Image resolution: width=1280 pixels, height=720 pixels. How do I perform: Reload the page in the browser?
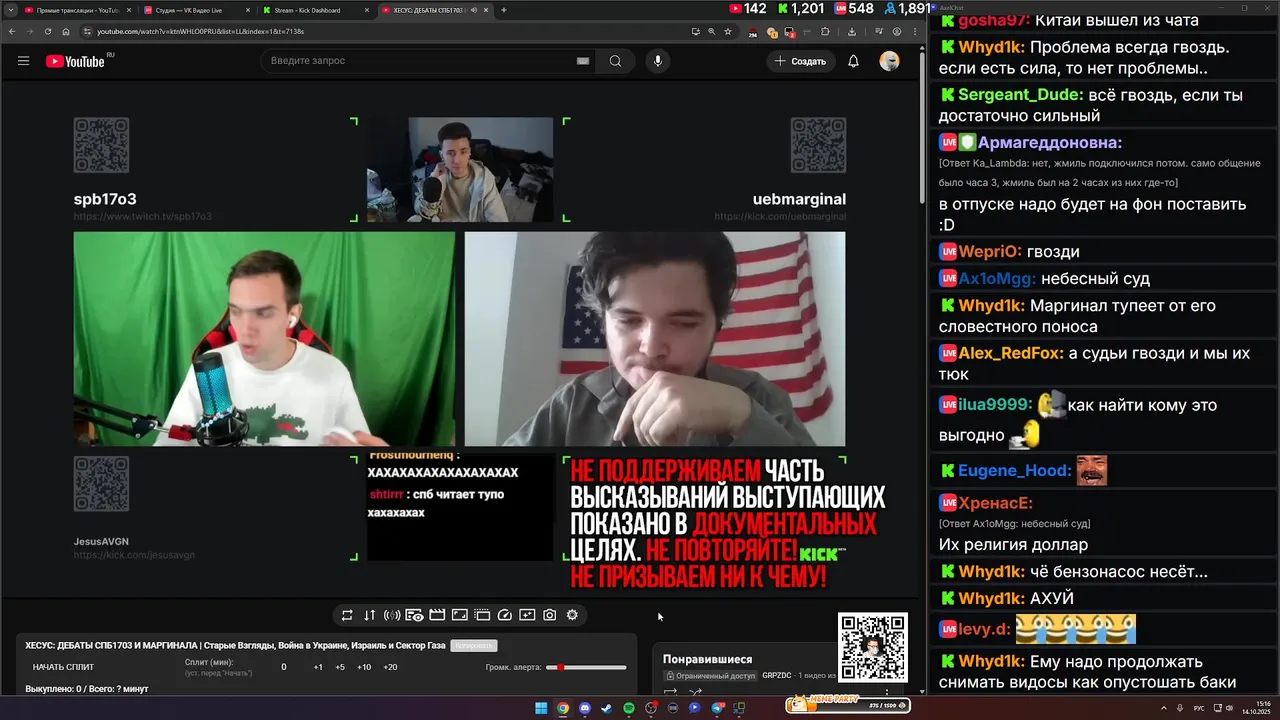coord(48,31)
